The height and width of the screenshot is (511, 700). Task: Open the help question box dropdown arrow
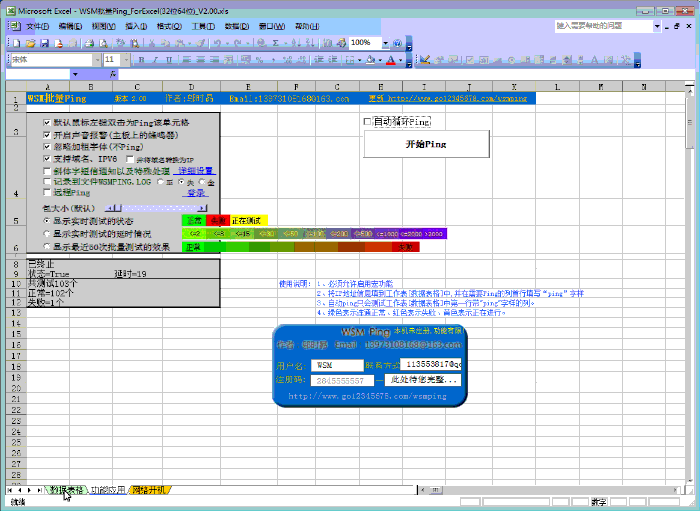[657, 26]
